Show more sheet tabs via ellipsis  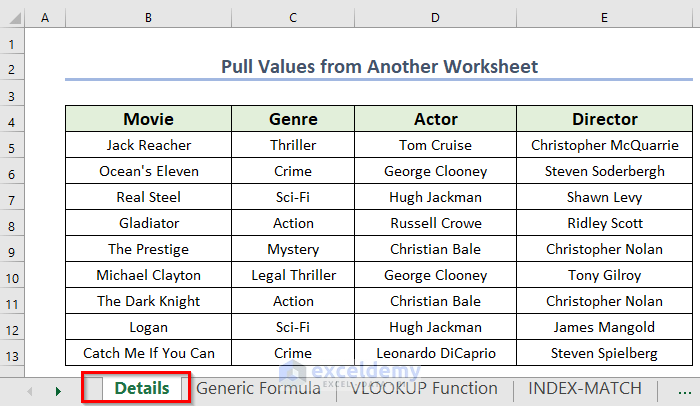point(668,388)
